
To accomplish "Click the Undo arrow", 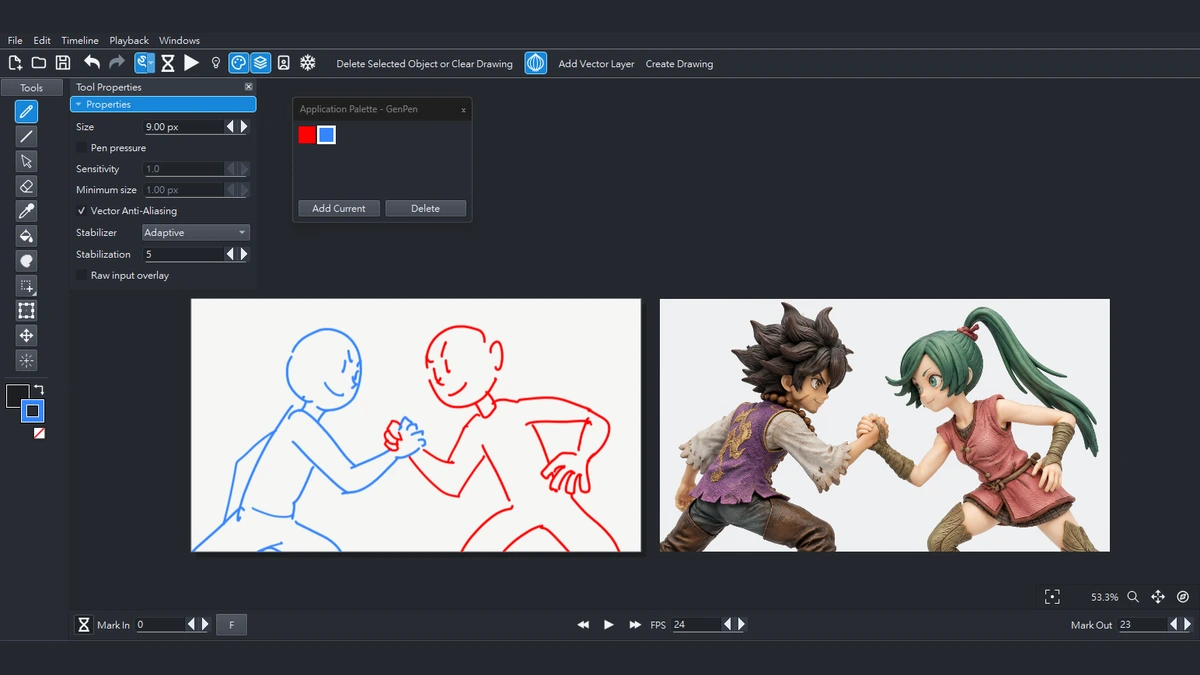I will click(x=92, y=63).
